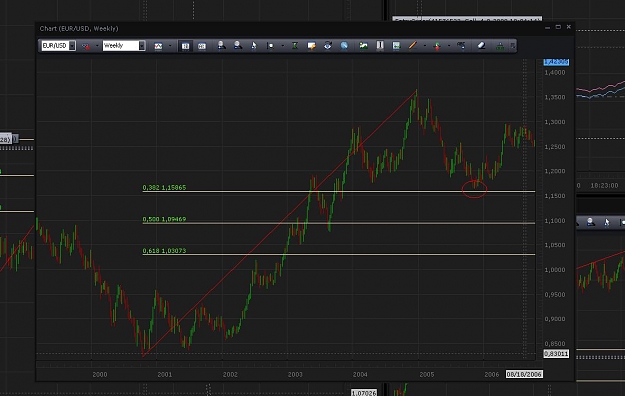Click the green landscape picture icon

[364, 46]
